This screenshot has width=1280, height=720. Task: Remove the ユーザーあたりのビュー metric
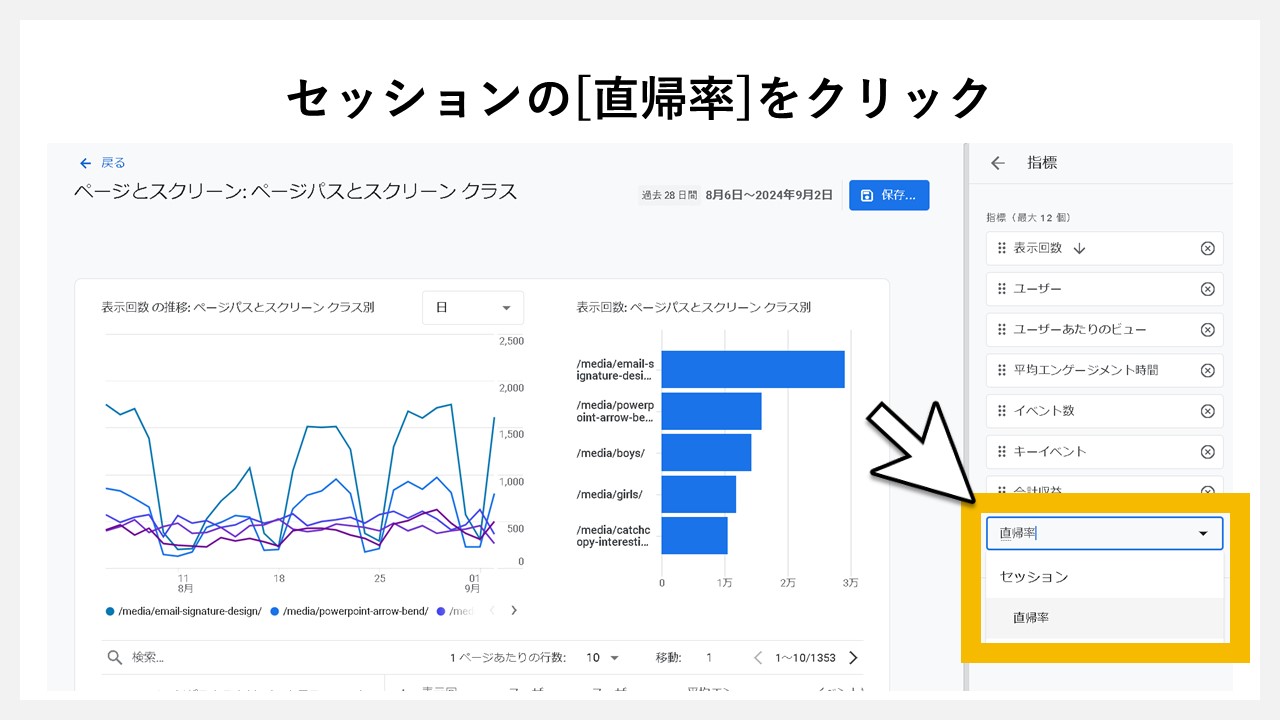click(x=1208, y=329)
